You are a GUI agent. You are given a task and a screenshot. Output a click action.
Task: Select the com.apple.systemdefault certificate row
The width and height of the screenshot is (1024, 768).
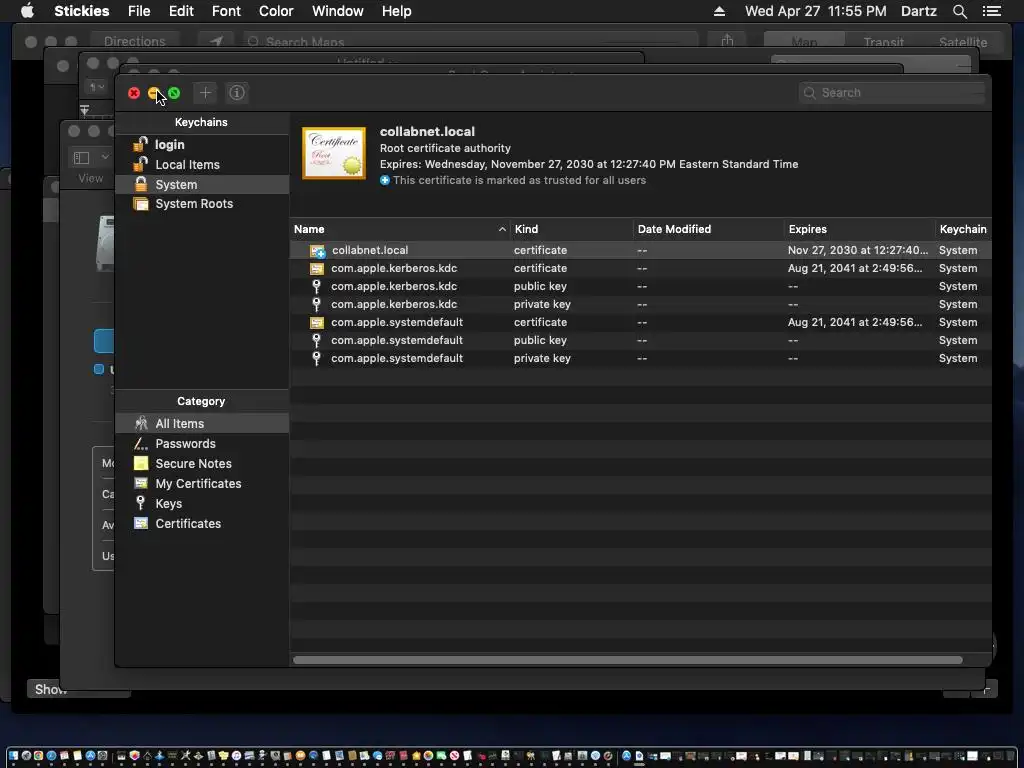tap(641, 322)
